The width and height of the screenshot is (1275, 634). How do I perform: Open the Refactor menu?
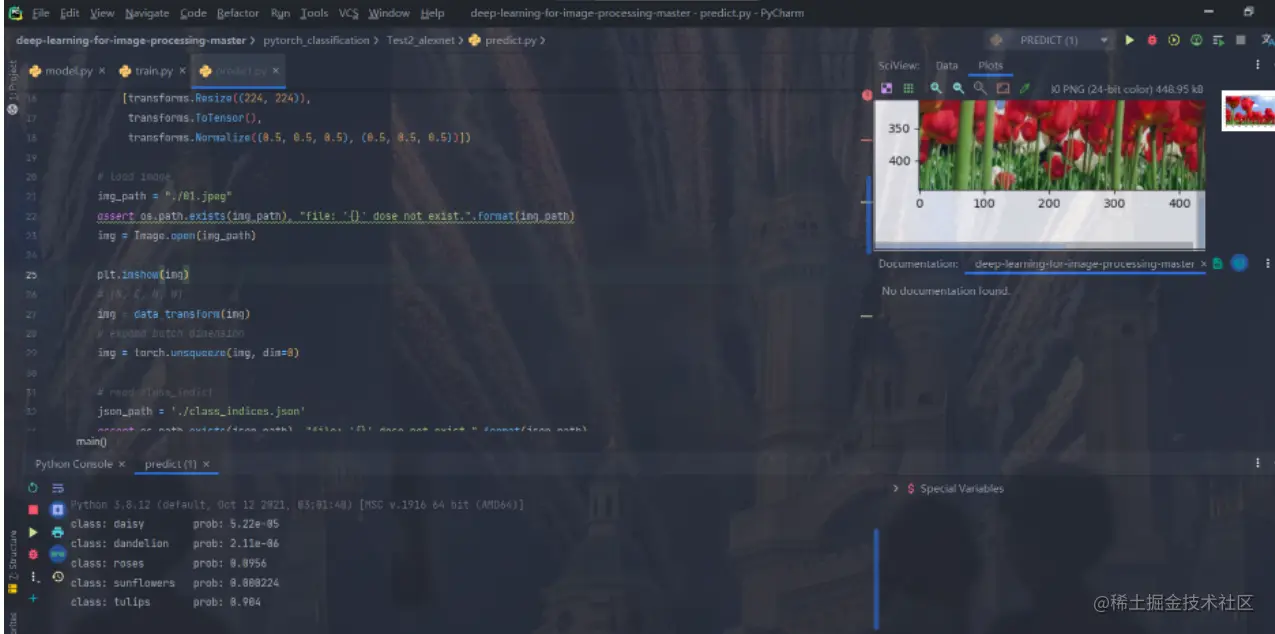tap(238, 13)
